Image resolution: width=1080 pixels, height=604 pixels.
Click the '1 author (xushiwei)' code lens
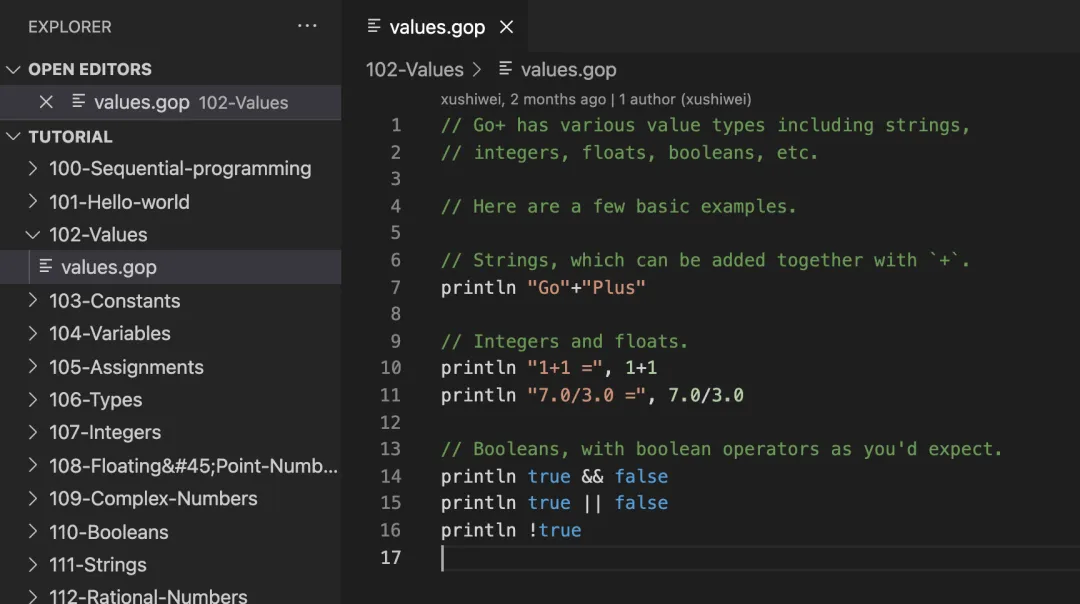(x=685, y=99)
